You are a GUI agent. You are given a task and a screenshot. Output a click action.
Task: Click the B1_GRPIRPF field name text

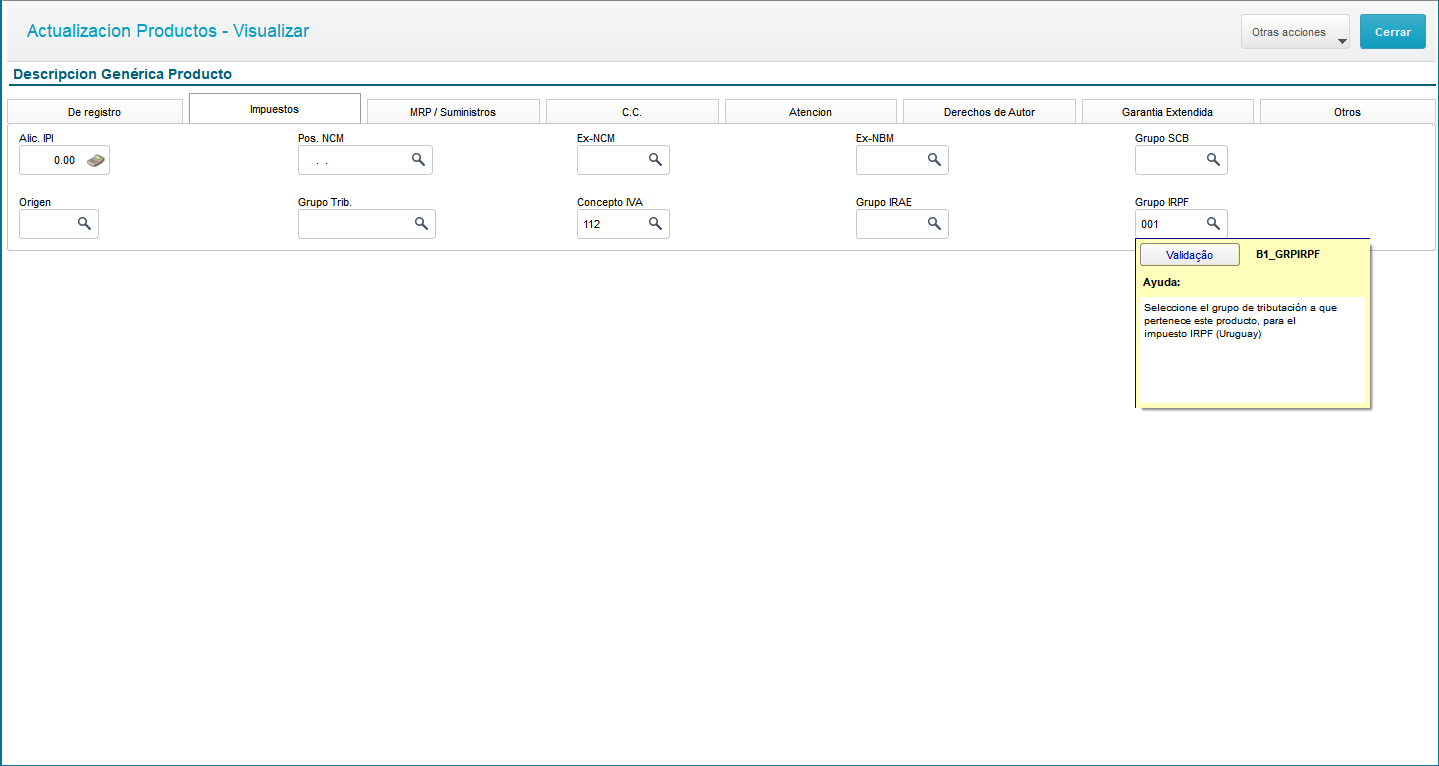[x=1288, y=255]
